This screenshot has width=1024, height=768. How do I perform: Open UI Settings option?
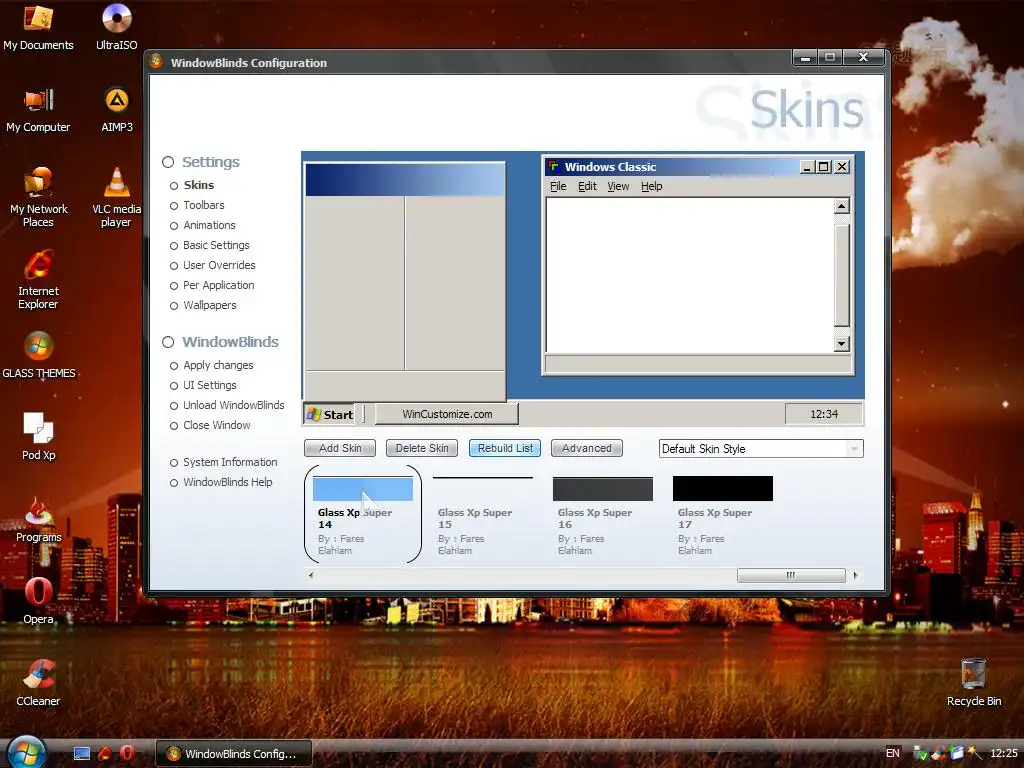[x=210, y=385]
